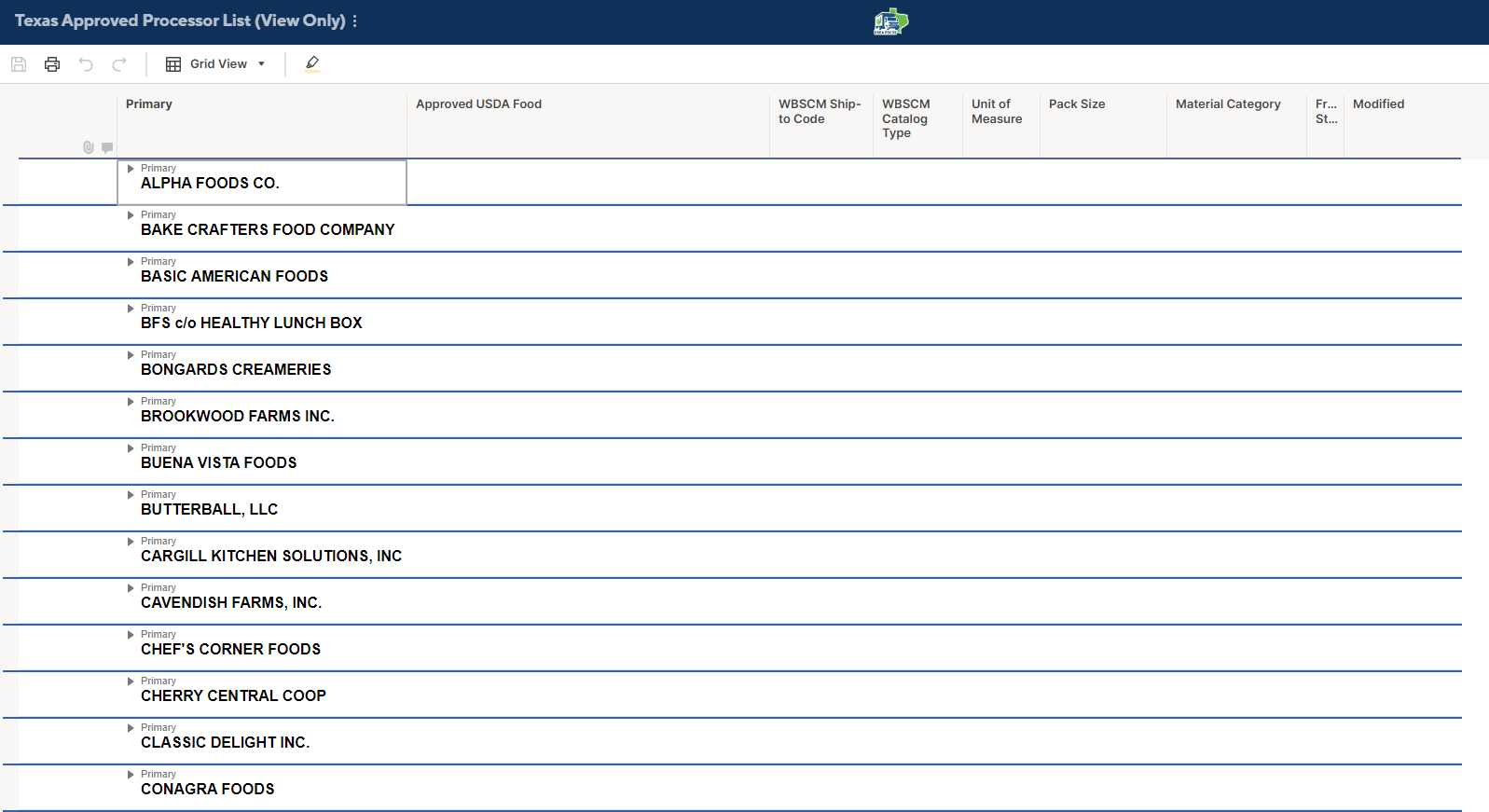
Task: Open the Grid View dropdown
Action: coord(216,64)
